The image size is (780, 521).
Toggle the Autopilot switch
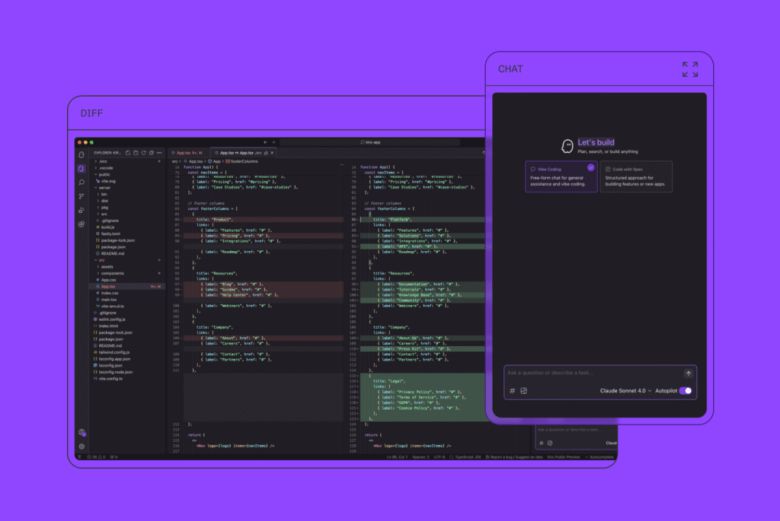[686, 391]
